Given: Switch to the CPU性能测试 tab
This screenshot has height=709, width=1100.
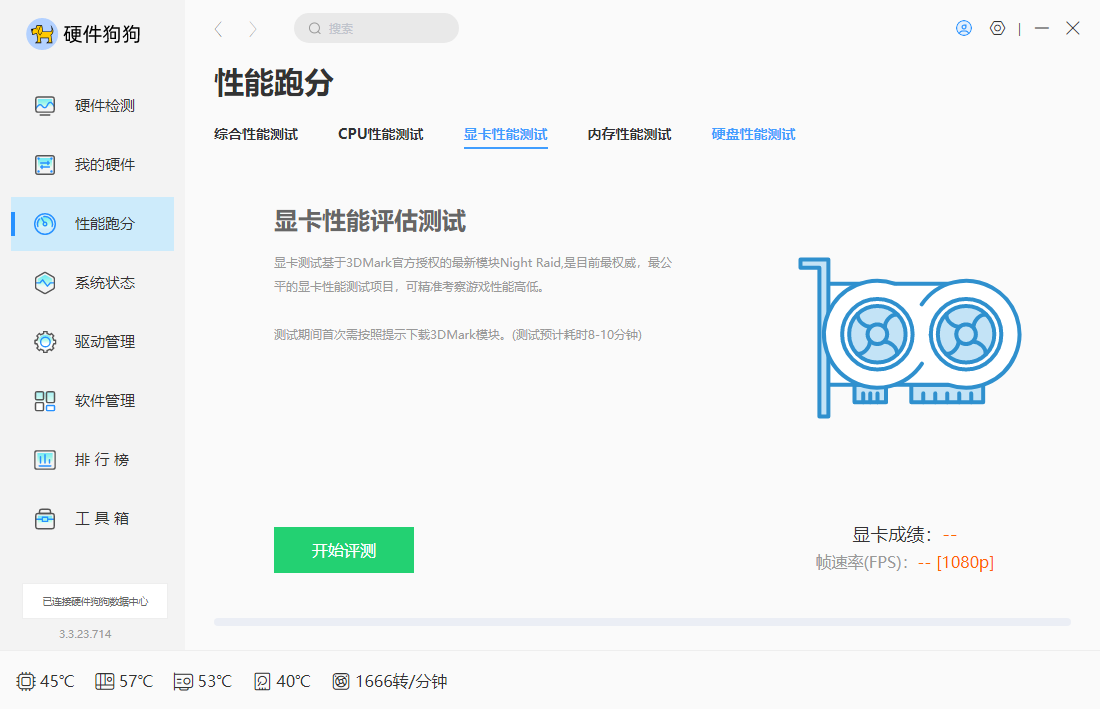Looking at the screenshot, I should pyautogui.click(x=380, y=132).
